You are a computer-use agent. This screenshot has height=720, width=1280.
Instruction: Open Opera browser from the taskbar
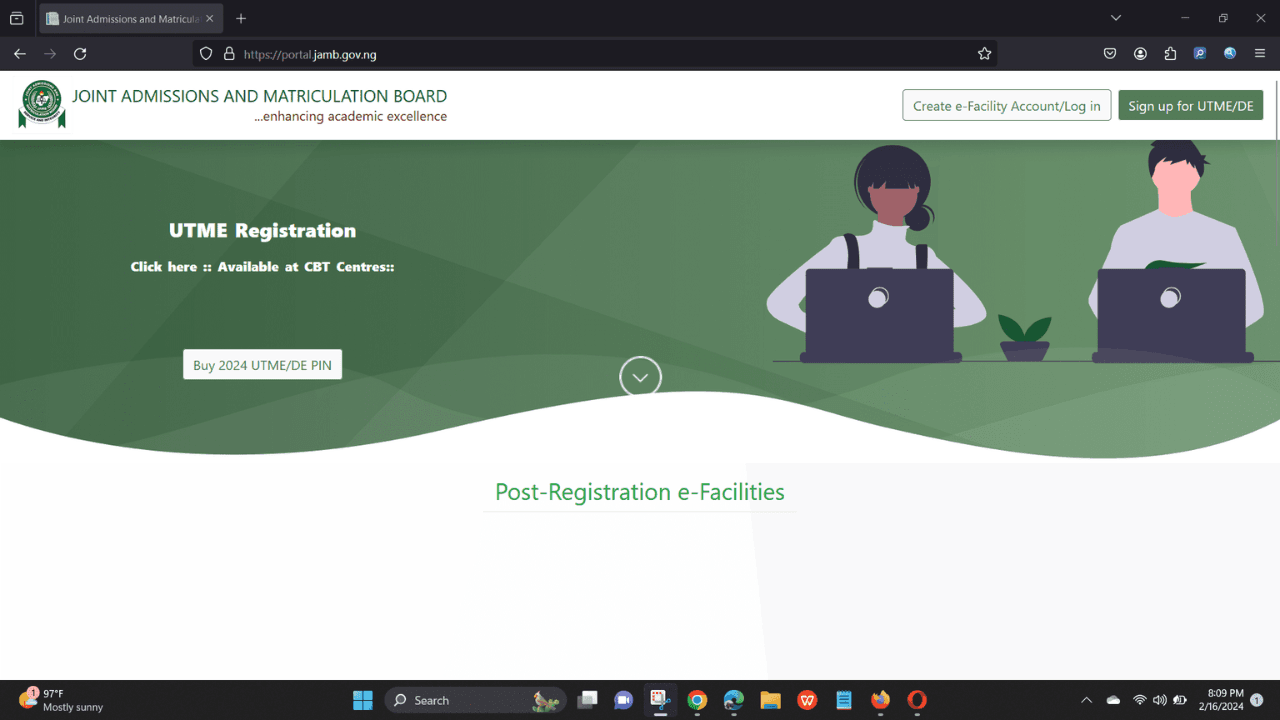tap(917, 700)
